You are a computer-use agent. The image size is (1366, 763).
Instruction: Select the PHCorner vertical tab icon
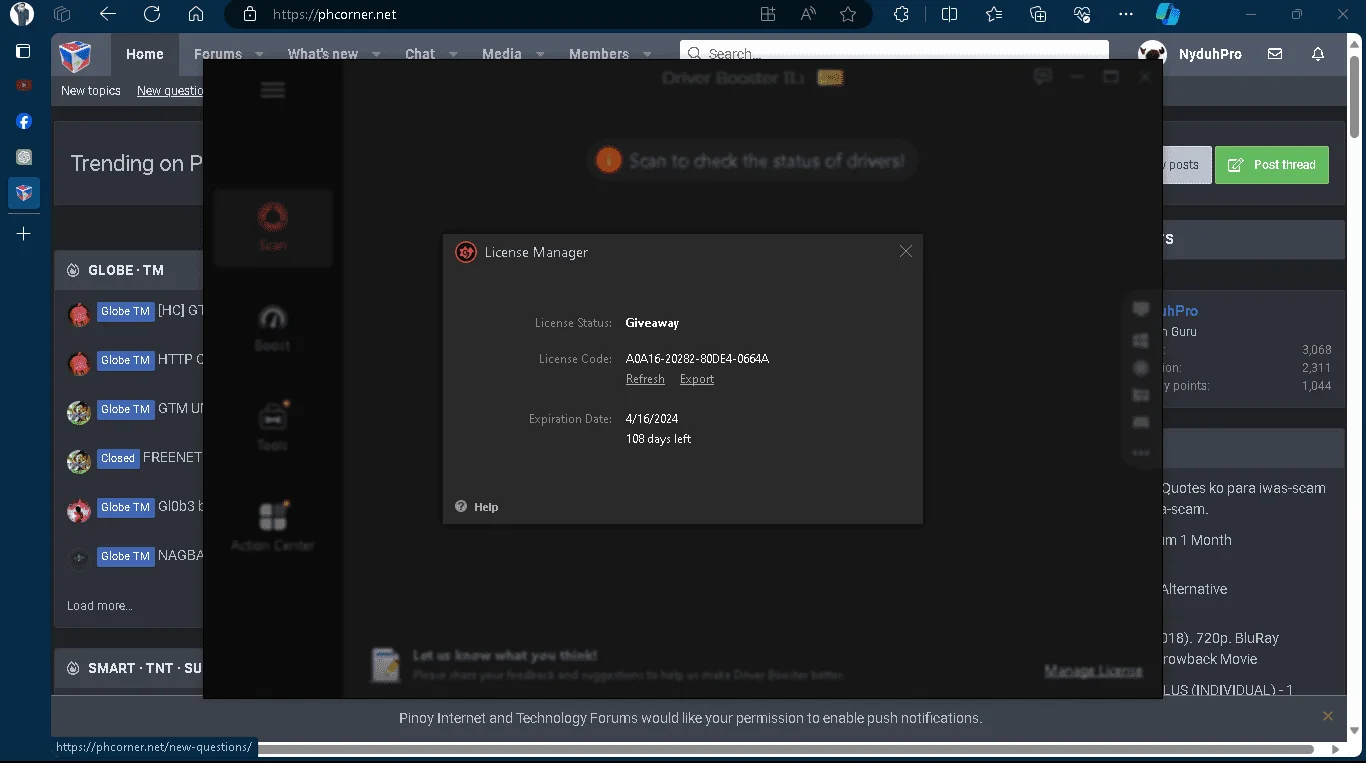pos(24,192)
